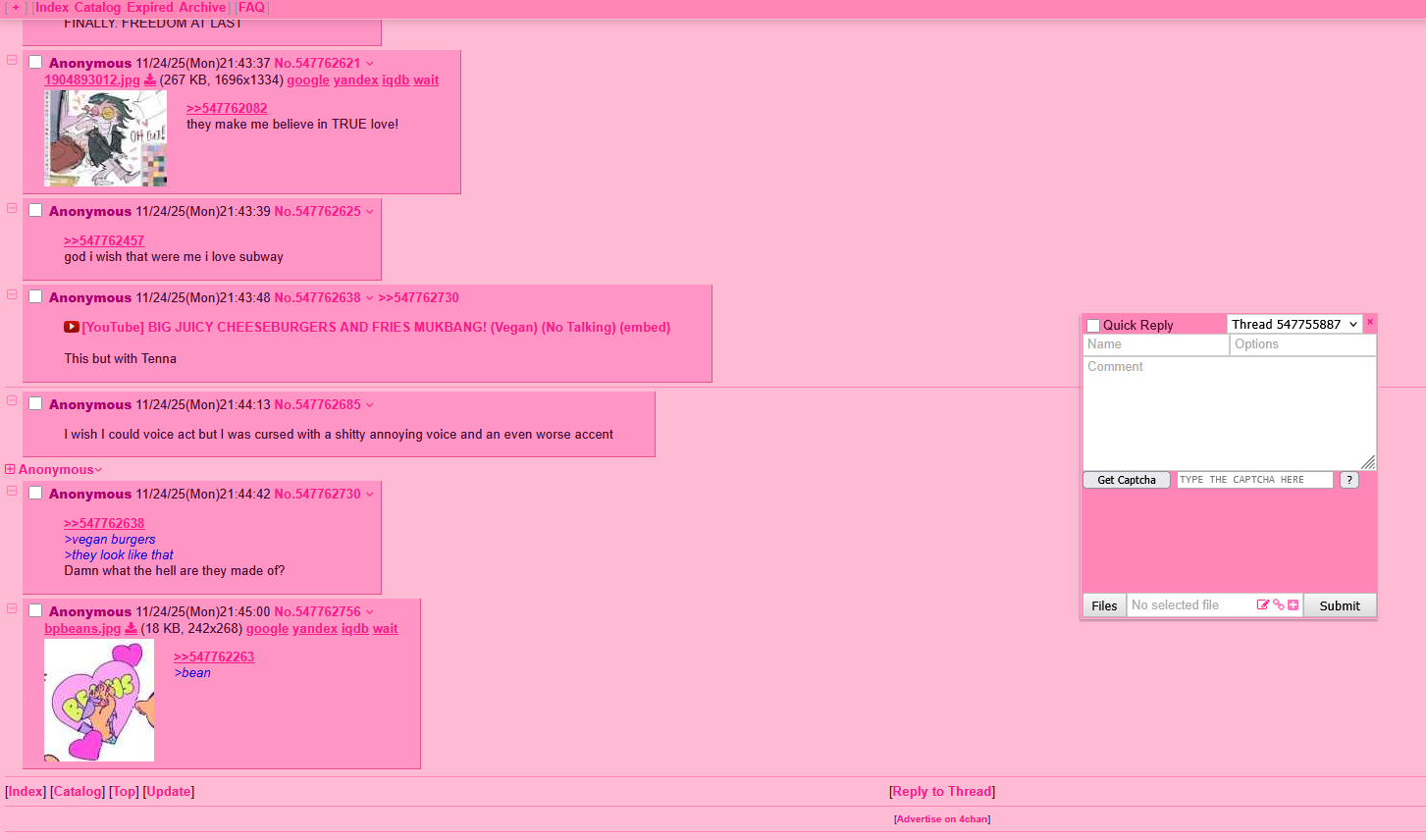Click the Name field in Quick Reply

(1156, 344)
